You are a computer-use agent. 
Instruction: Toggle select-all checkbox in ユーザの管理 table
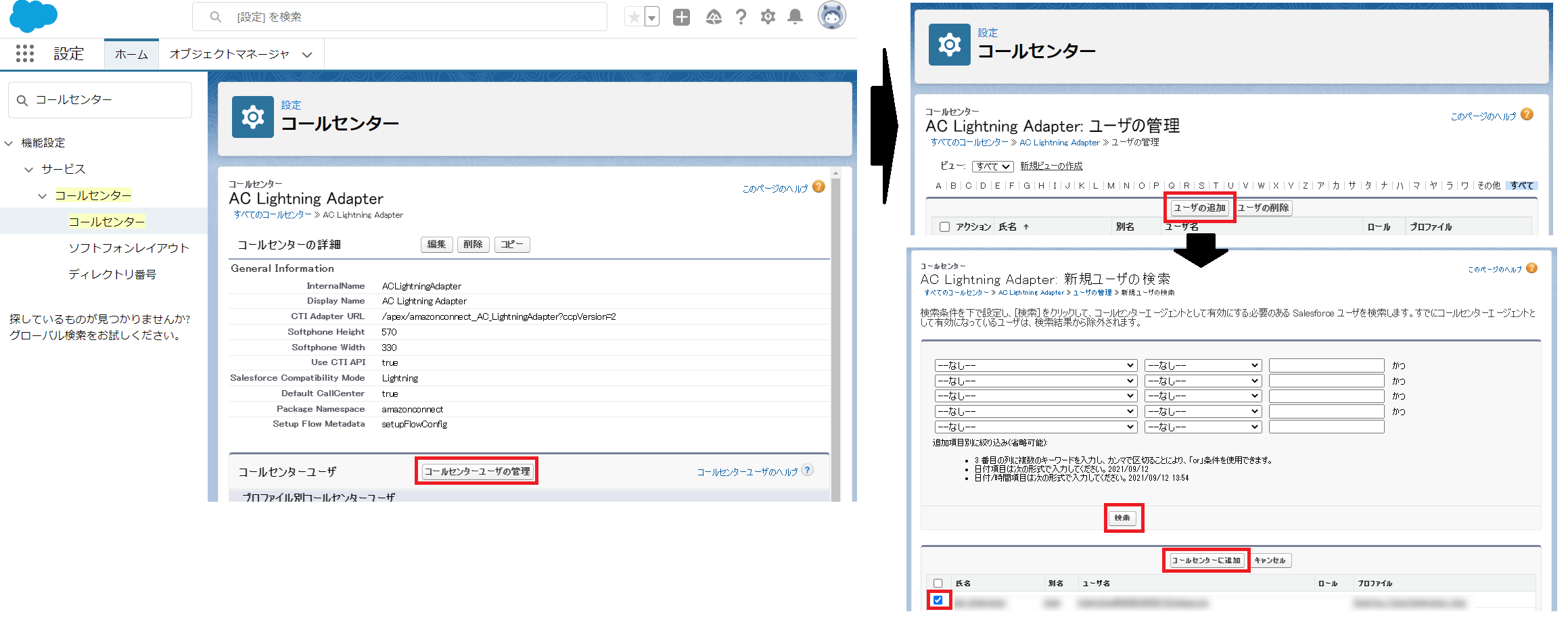[x=944, y=227]
